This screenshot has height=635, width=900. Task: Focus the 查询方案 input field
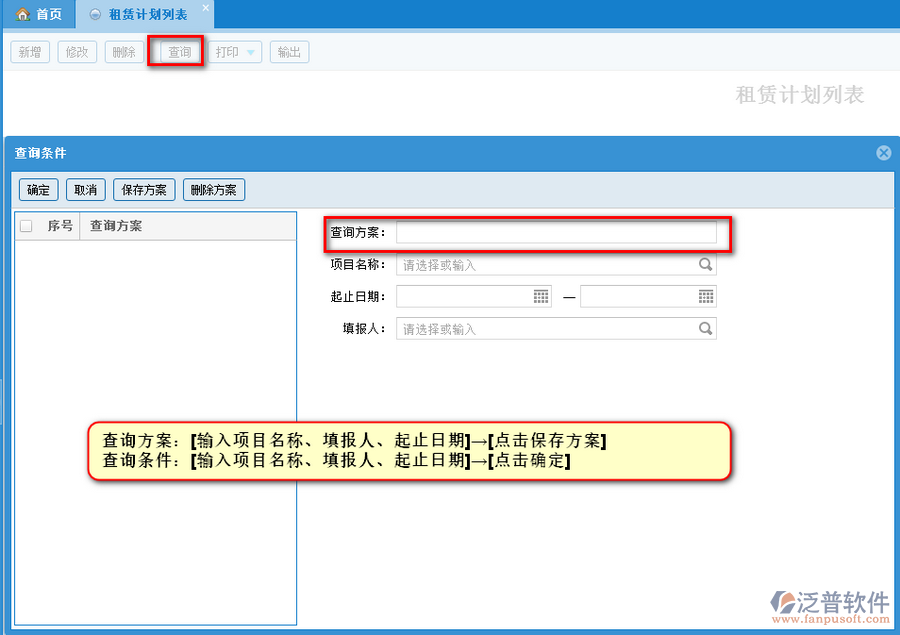point(556,233)
